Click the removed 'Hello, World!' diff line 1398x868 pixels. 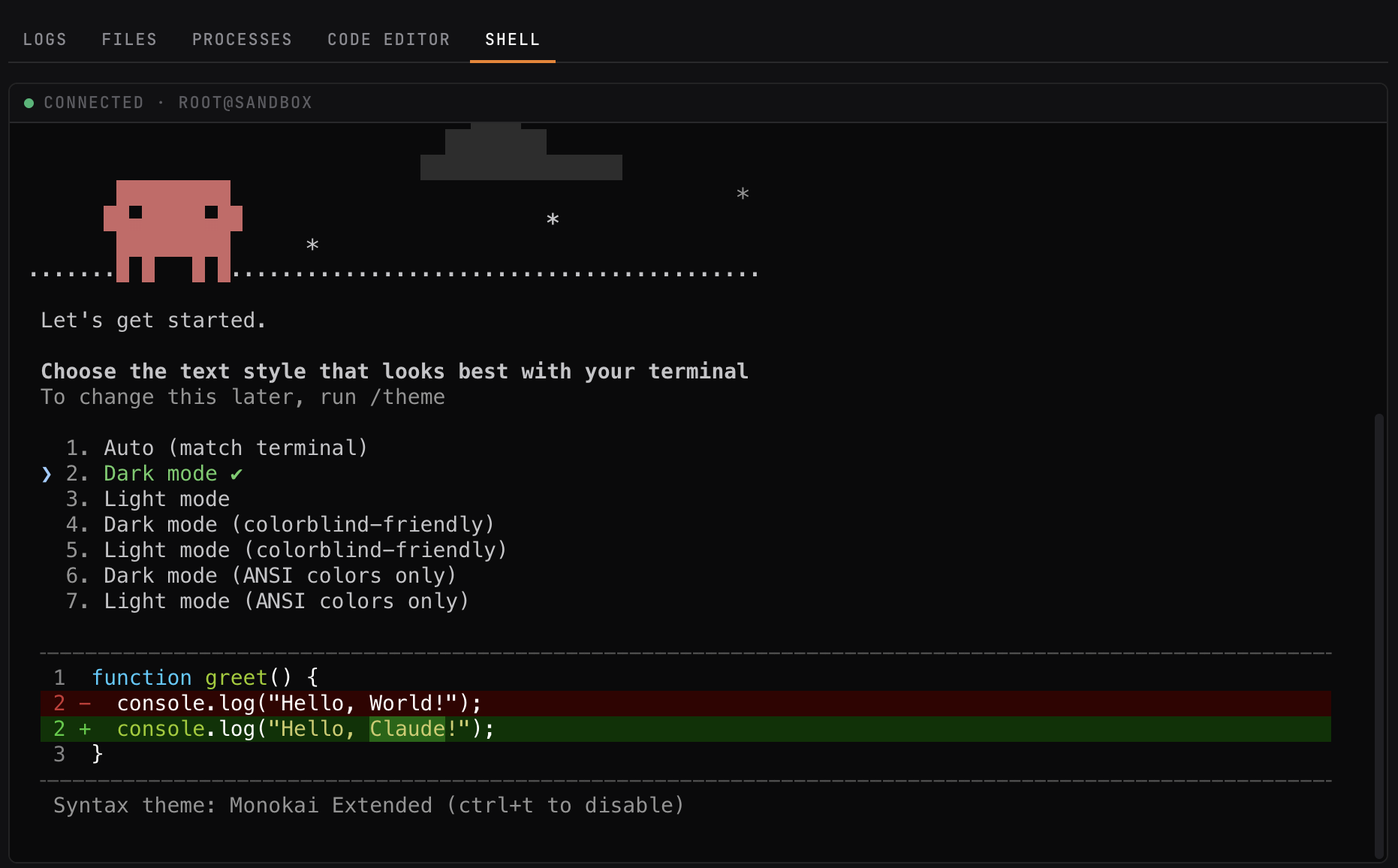point(685,704)
